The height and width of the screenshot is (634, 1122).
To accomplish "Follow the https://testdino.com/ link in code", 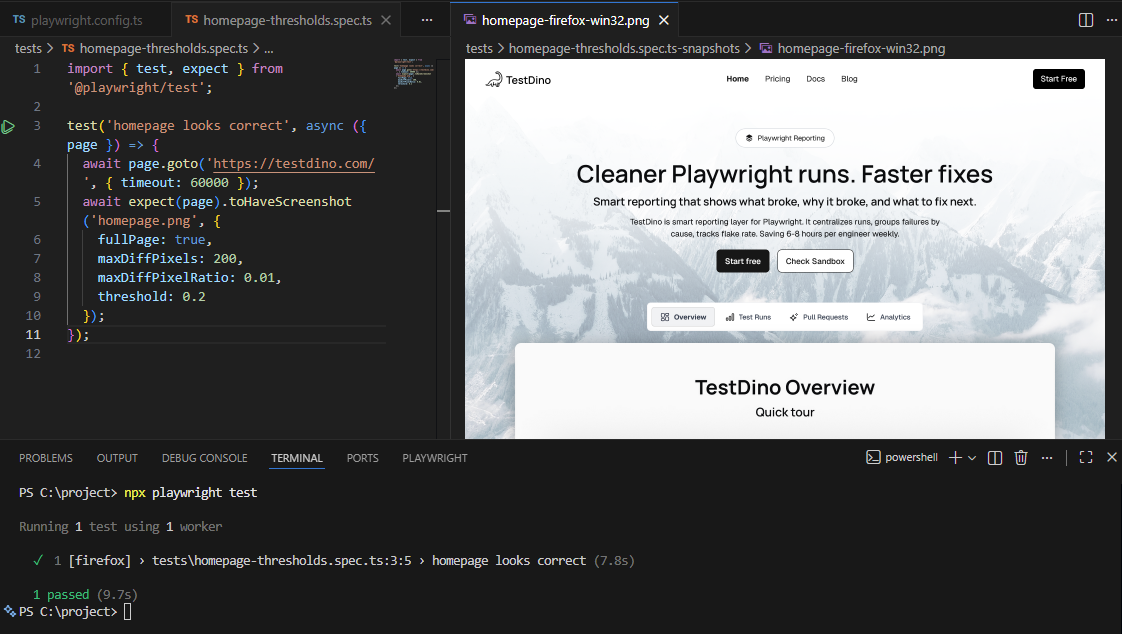I will point(293,164).
